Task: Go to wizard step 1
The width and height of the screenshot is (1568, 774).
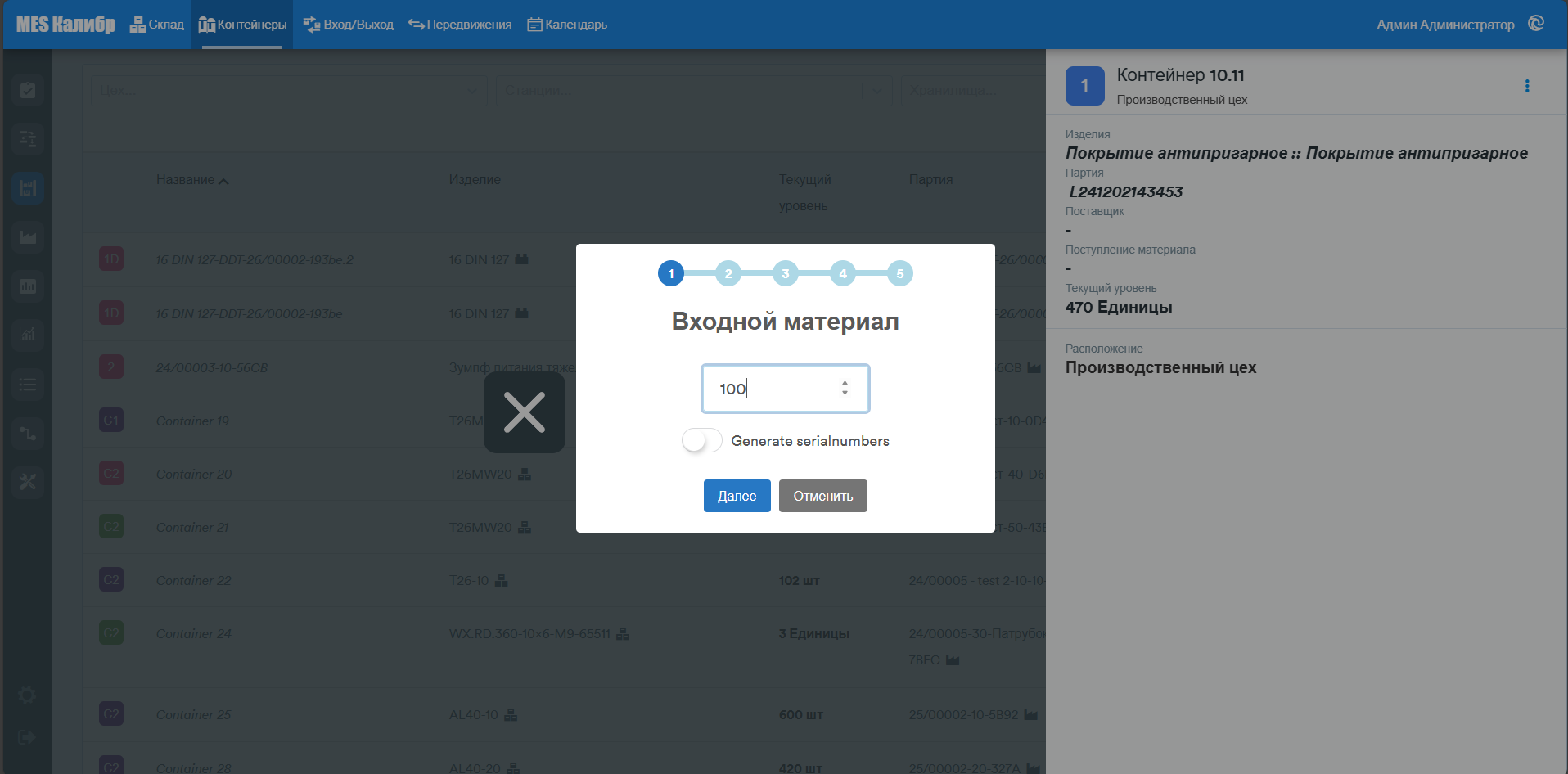Action: pyautogui.click(x=671, y=273)
